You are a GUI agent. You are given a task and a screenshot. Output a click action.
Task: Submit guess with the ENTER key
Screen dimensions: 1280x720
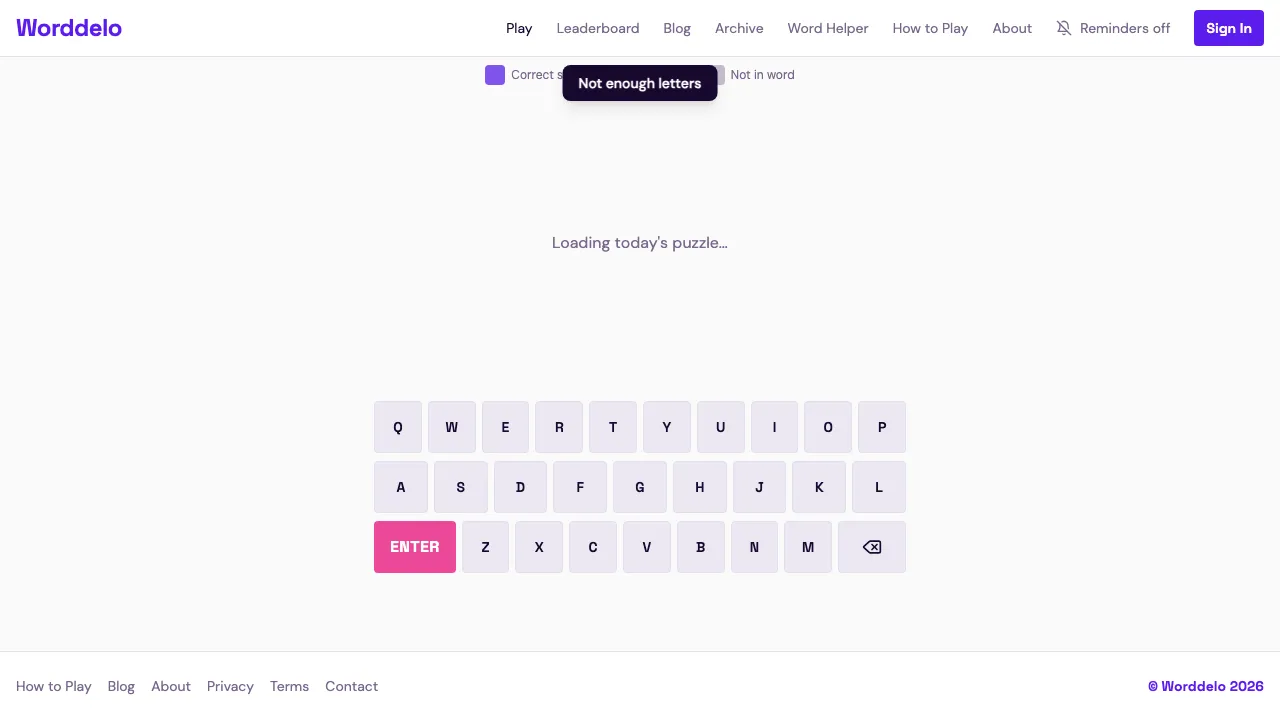pyautogui.click(x=415, y=547)
